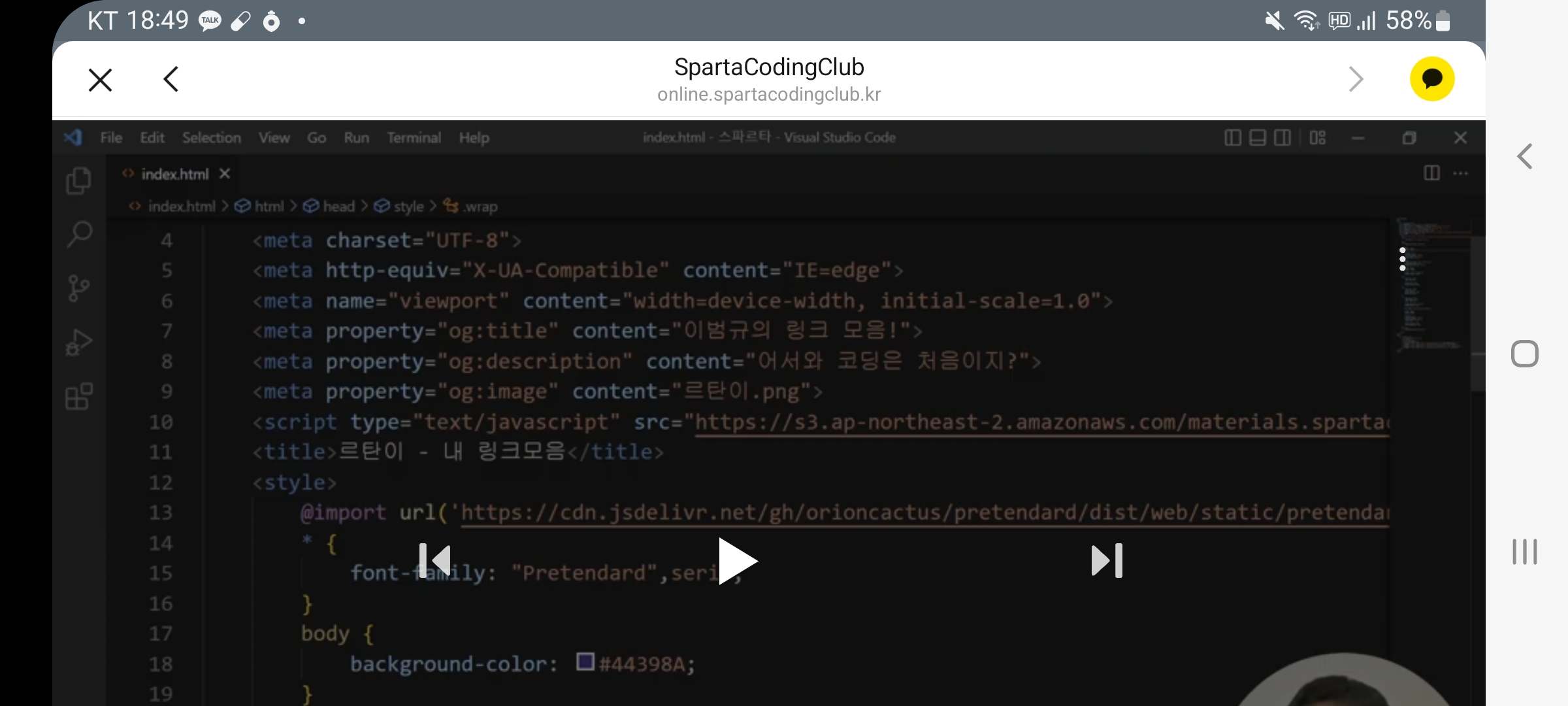Minimize the VS Code window

click(x=1358, y=138)
